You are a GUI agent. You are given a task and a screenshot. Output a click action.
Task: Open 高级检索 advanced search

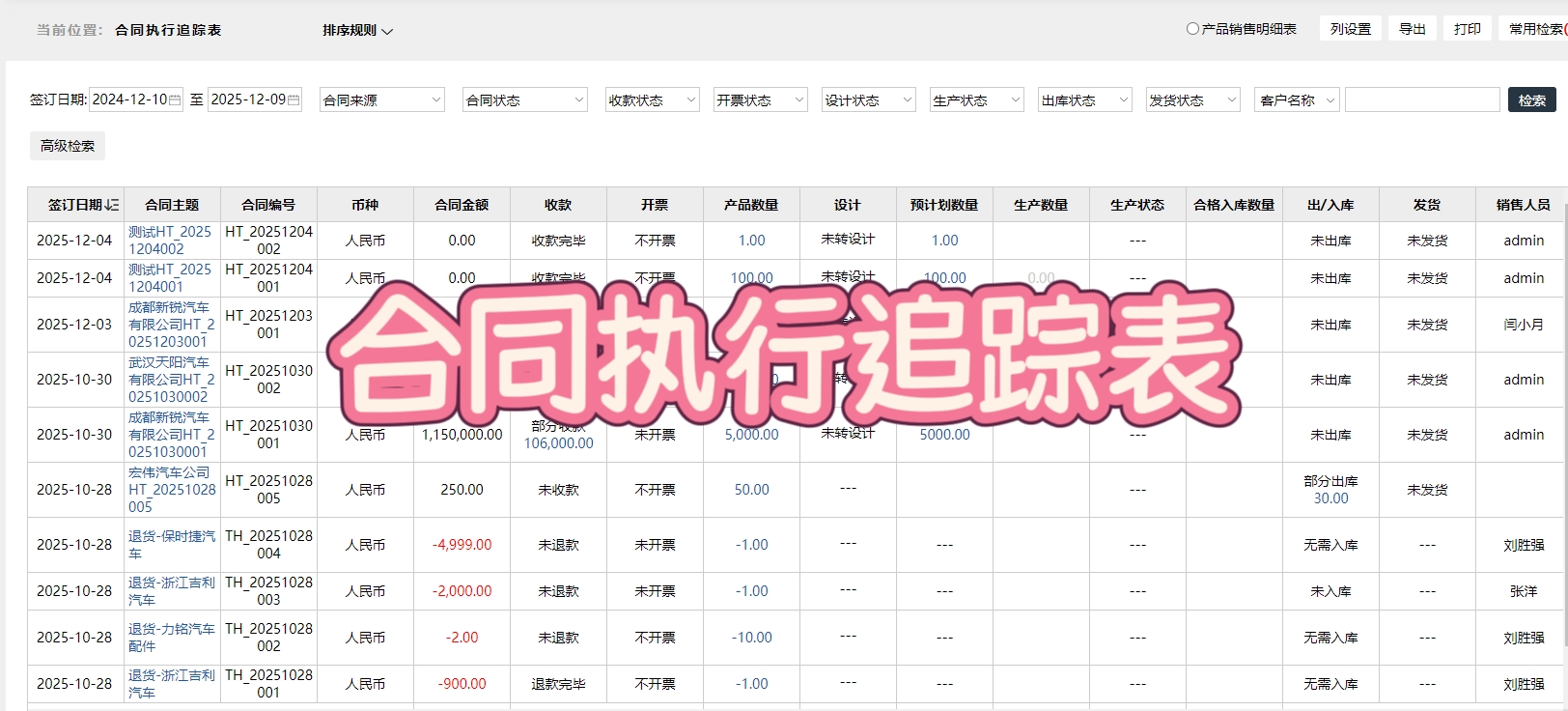[x=68, y=146]
